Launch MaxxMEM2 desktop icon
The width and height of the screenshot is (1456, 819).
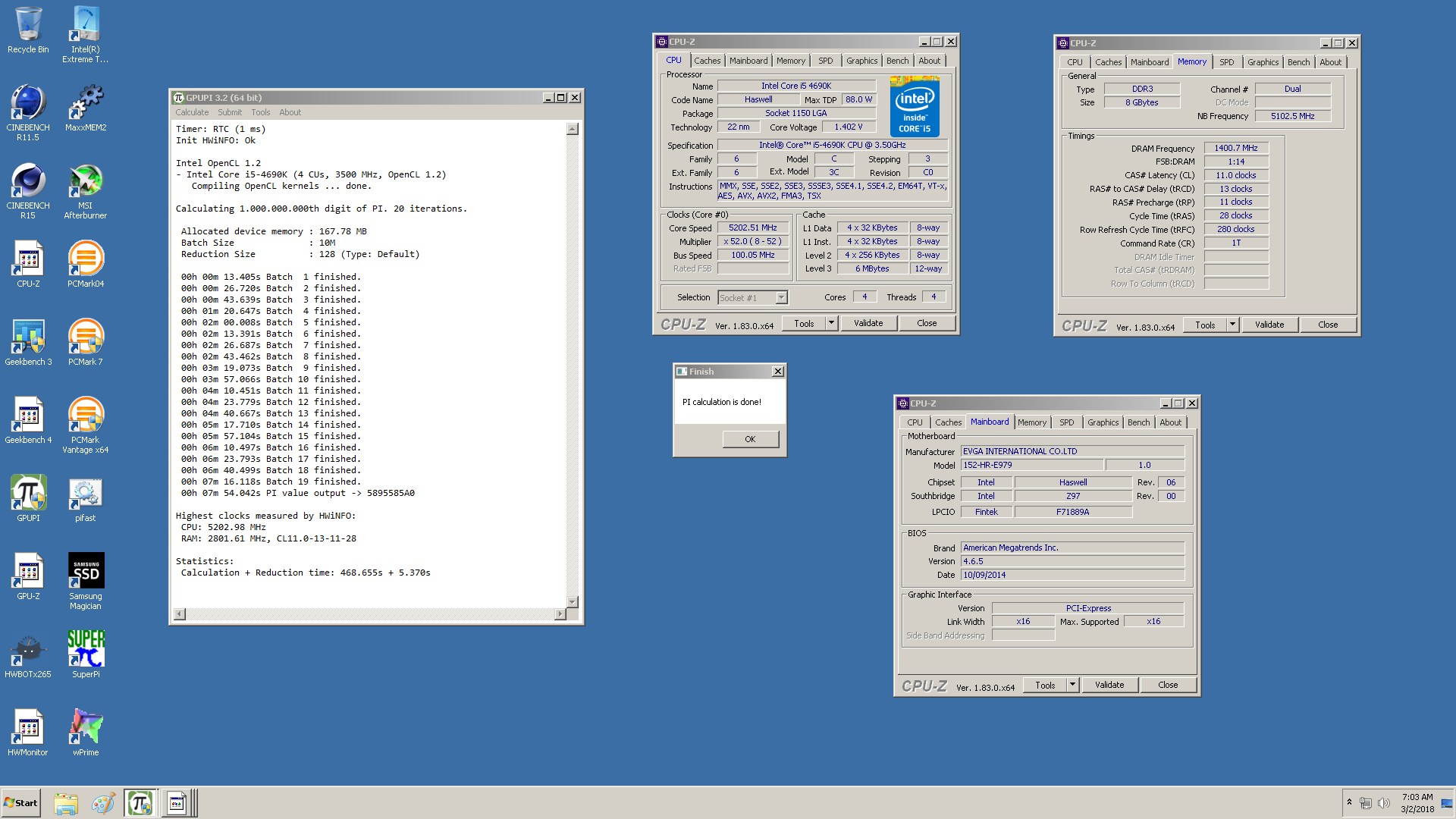click(x=85, y=108)
